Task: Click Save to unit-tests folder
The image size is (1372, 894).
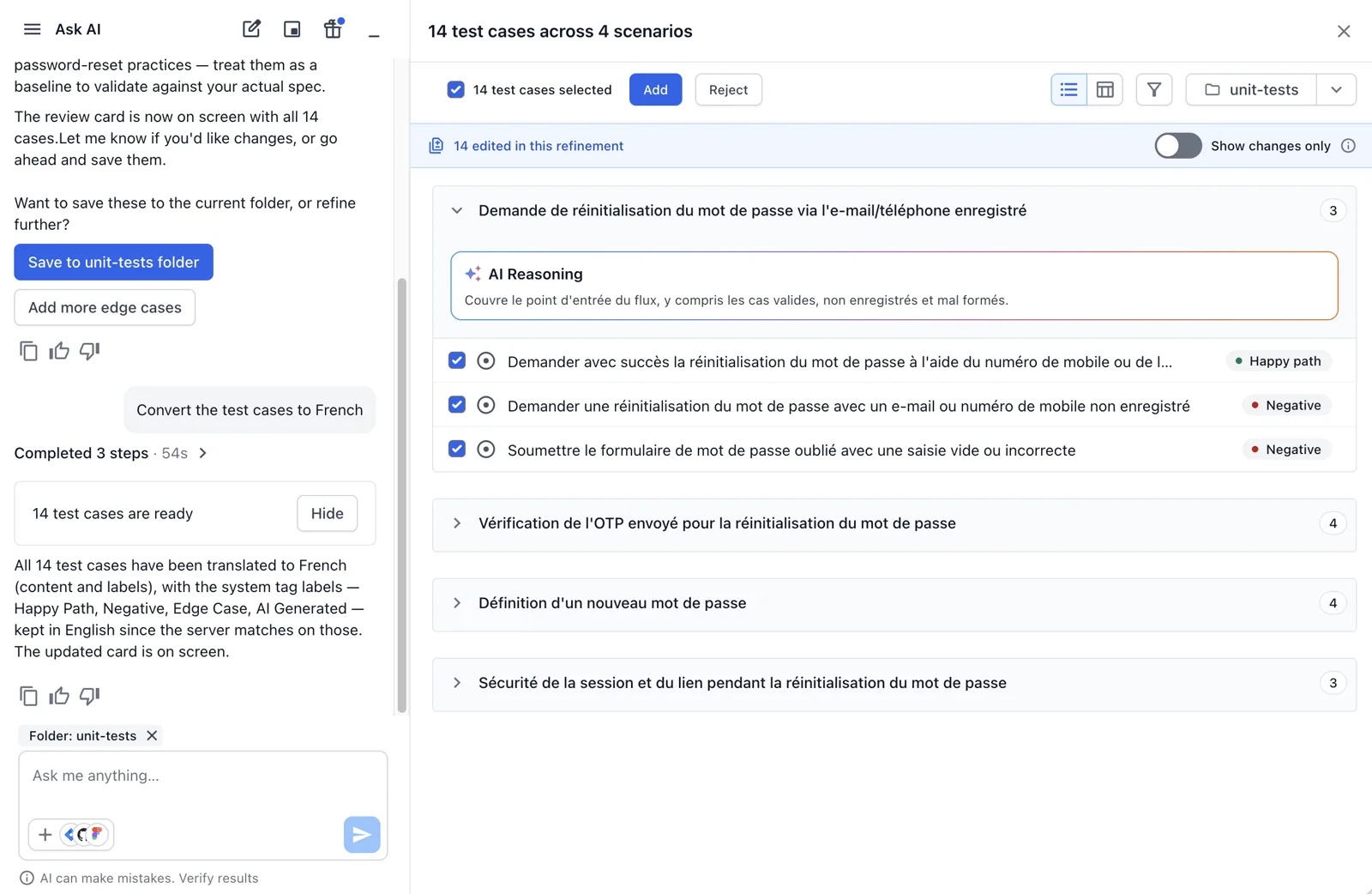Action: pyautogui.click(x=113, y=263)
